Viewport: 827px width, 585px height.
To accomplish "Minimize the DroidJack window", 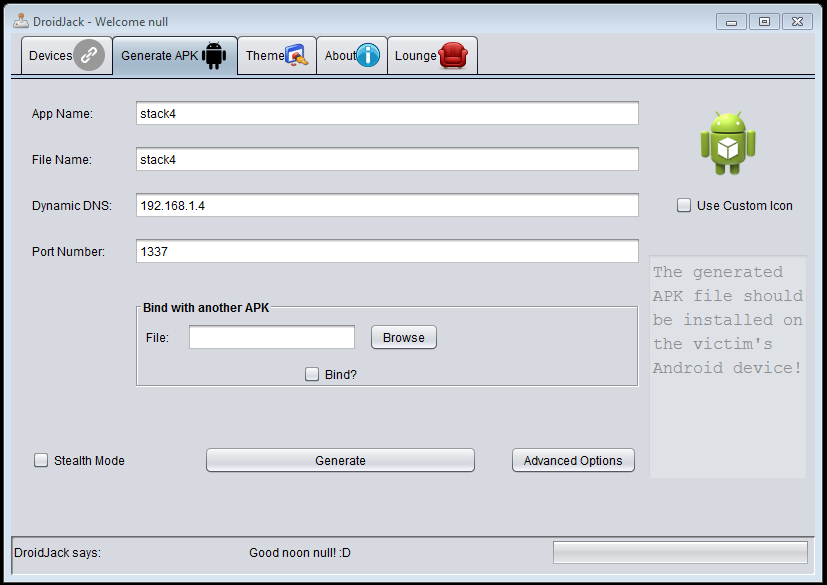I will (x=731, y=22).
